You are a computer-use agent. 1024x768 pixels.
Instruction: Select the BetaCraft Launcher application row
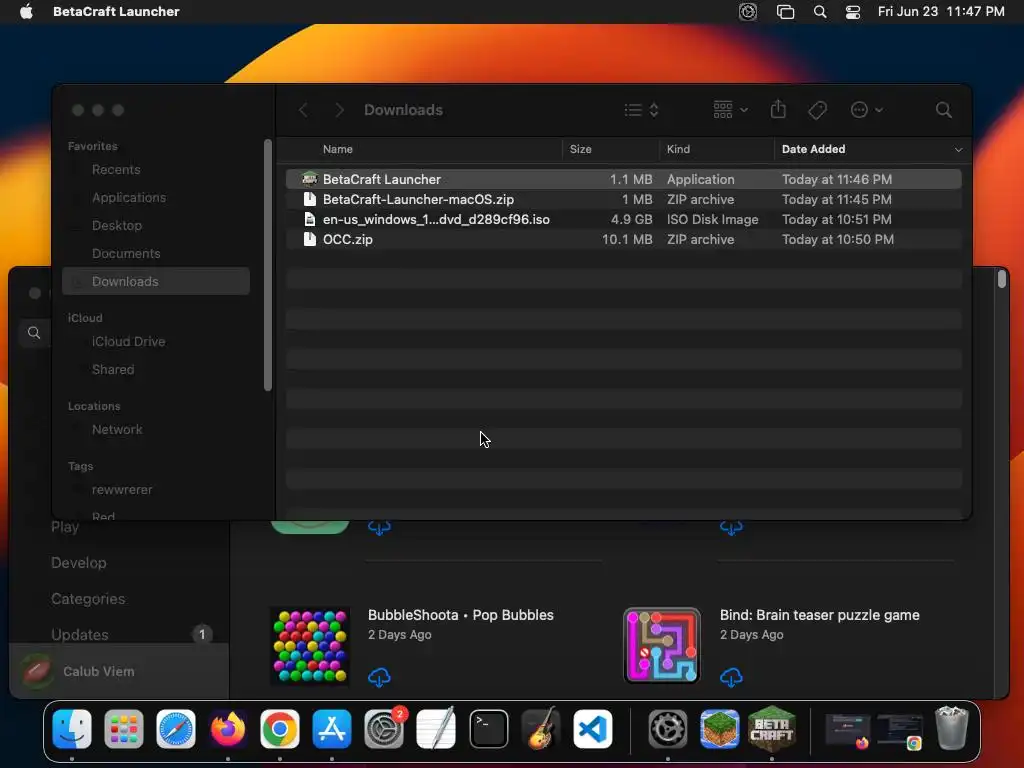(624, 179)
